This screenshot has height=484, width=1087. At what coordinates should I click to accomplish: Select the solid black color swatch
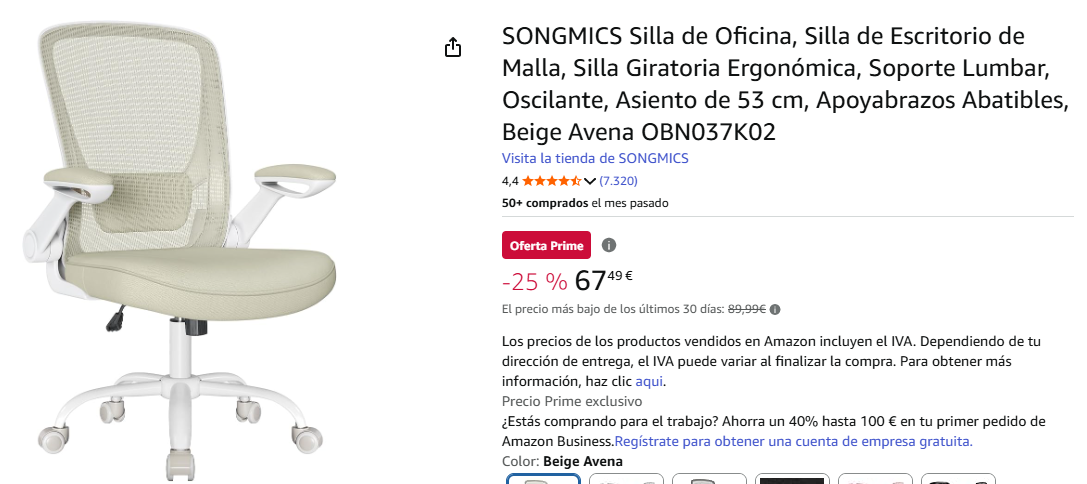792,479
